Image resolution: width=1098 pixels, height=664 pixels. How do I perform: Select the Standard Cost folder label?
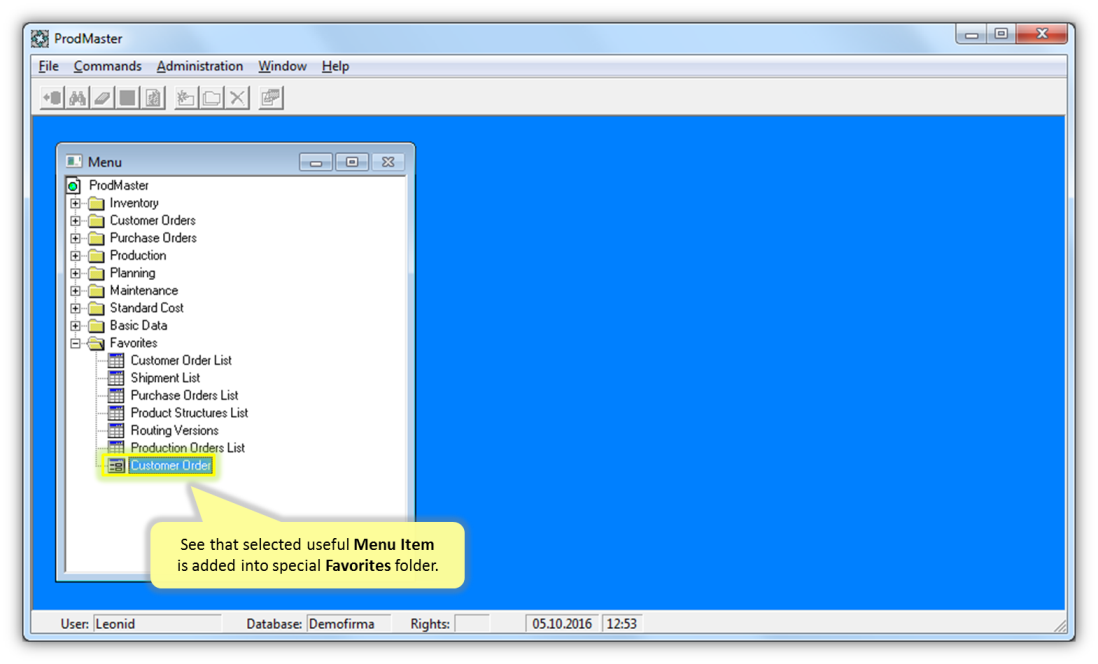(x=146, y=308)
